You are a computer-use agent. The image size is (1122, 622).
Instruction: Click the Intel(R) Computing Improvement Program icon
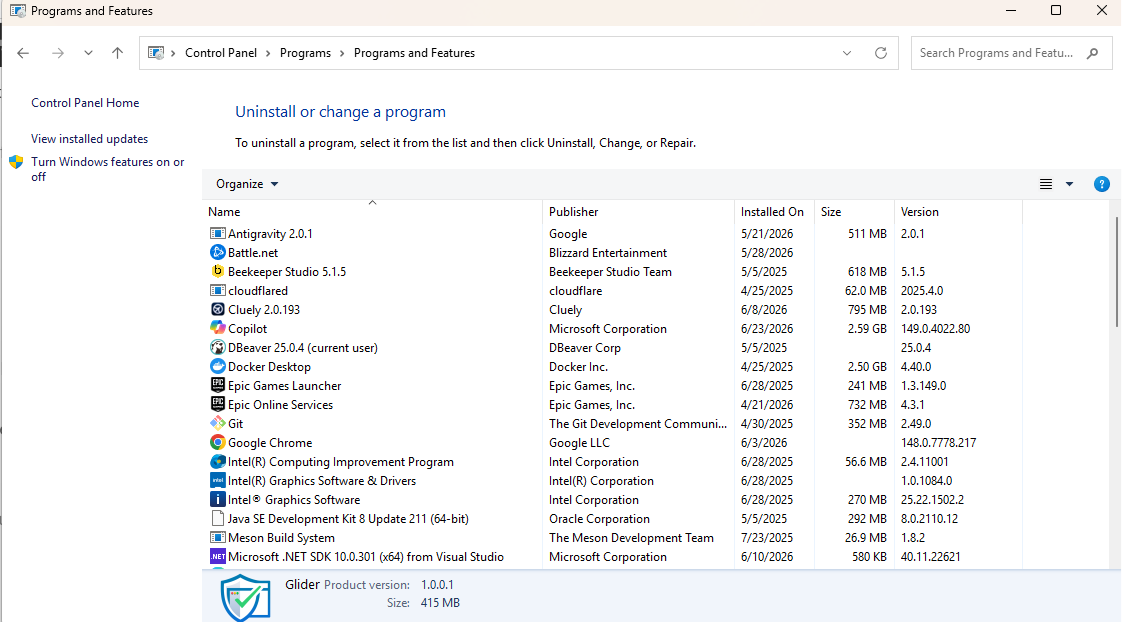218,462
